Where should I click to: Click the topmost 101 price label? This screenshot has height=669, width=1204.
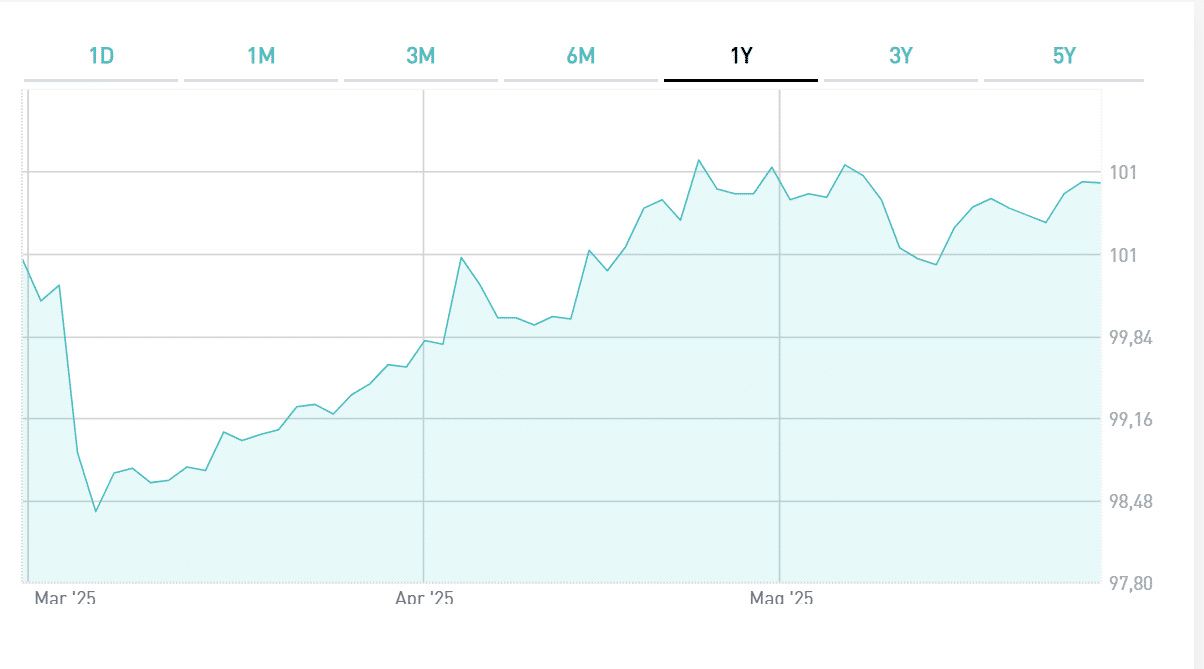(x=1123, y=174)
